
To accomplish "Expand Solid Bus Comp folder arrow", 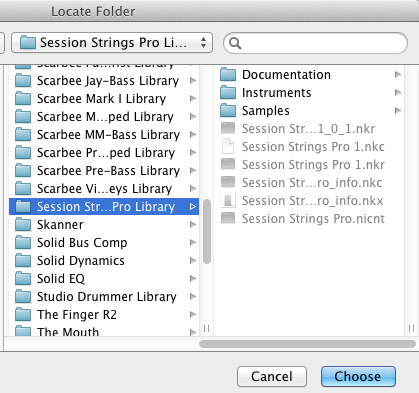I will 193,242.
